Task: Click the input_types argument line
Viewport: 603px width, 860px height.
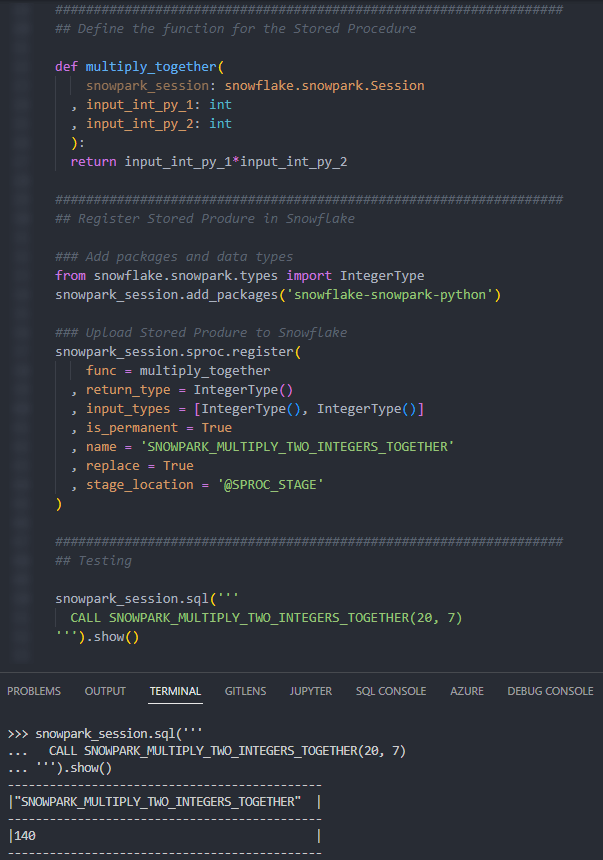Action: [x=255, y=409]
